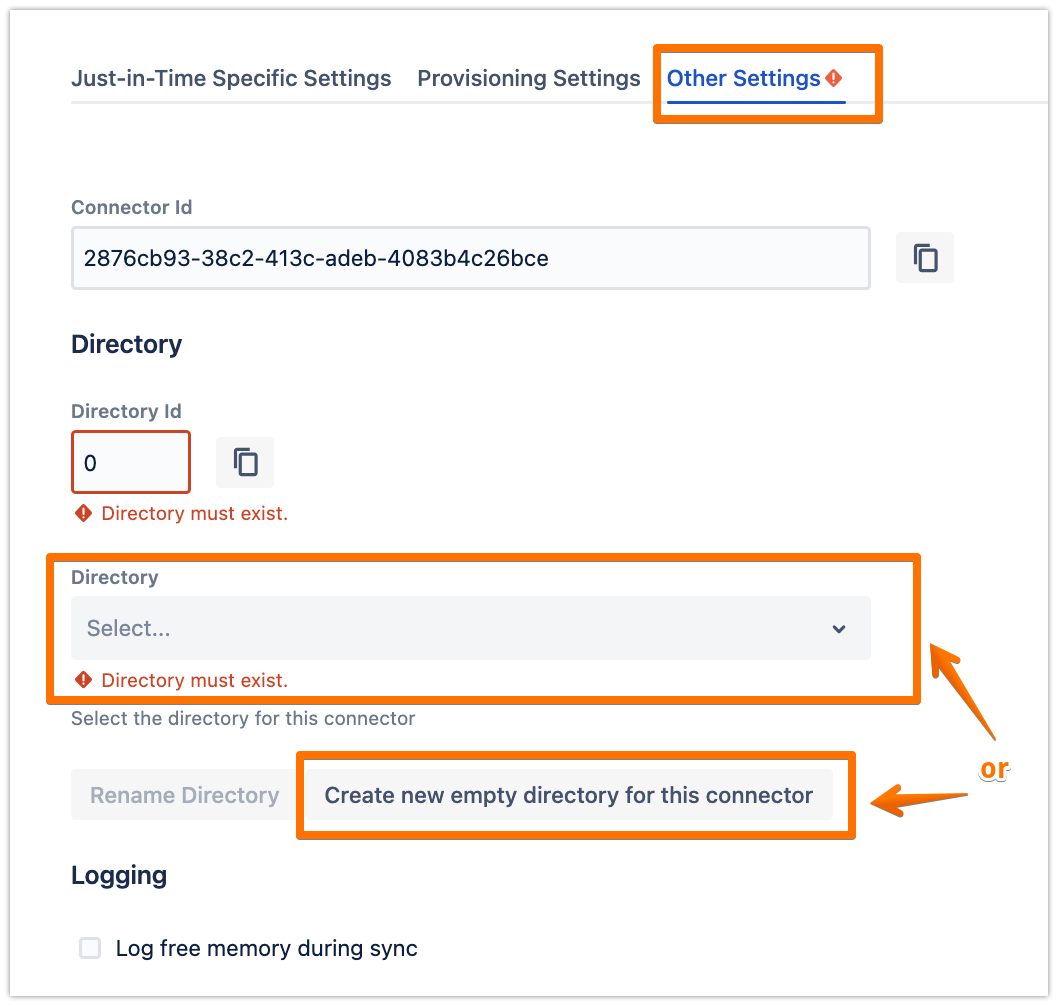
Task: Open the Provisioning Settings tab
Action: pos(528,78)
